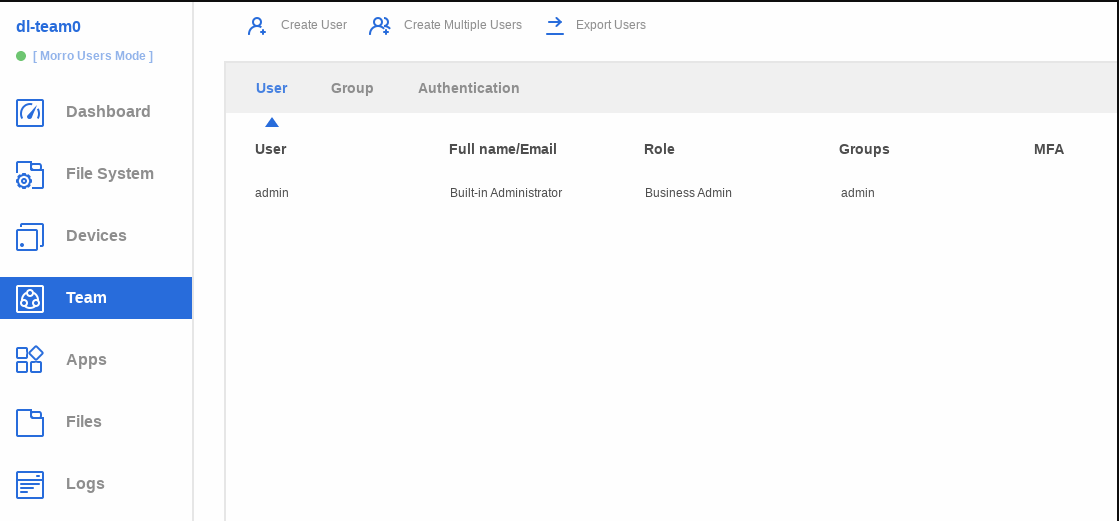Viewport: 1119px width, 521px height.
Task: Click the Logs icon in sidebar
Action: click(30, 484)
